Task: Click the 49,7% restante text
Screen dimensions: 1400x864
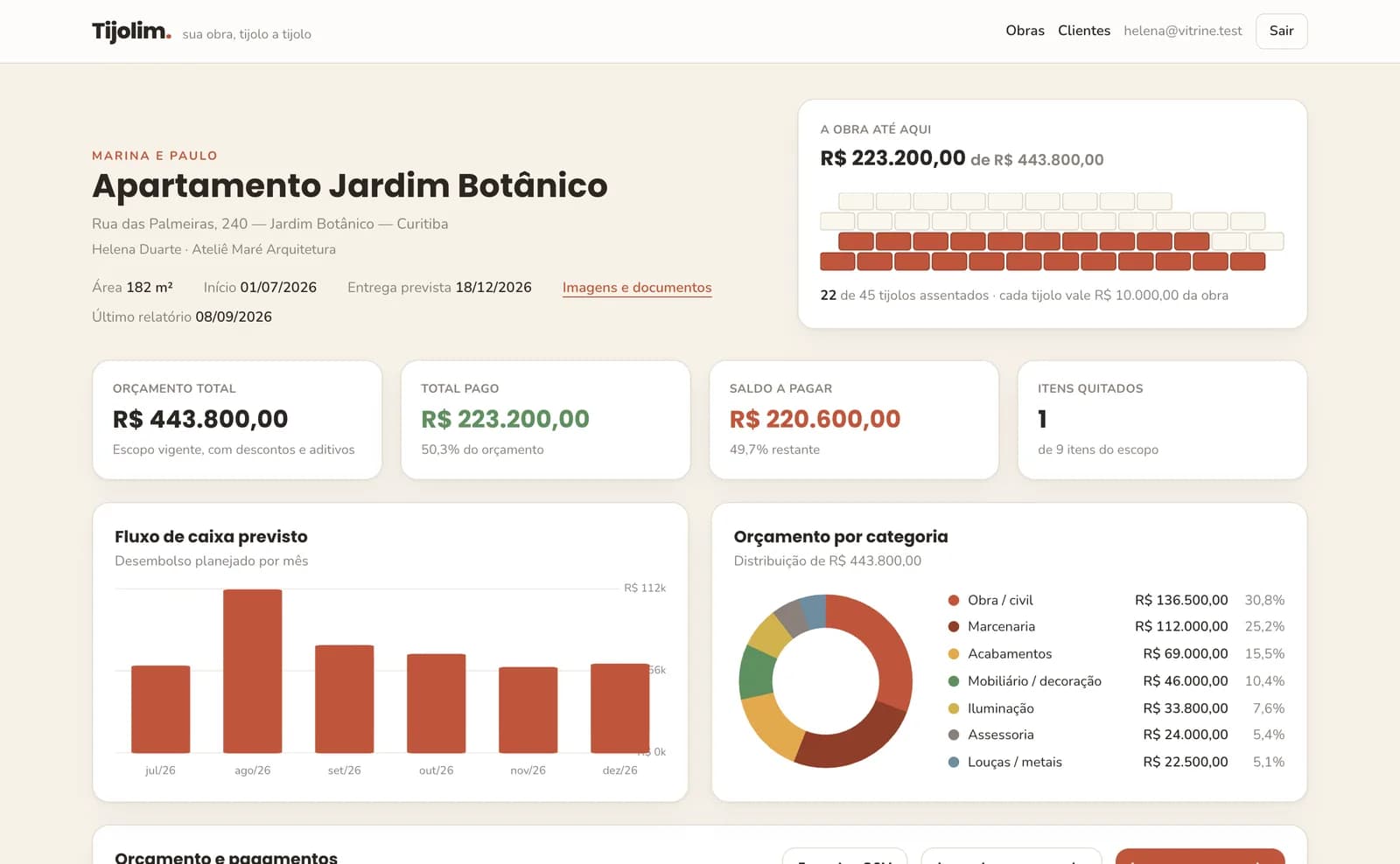Action: point(774,449)
